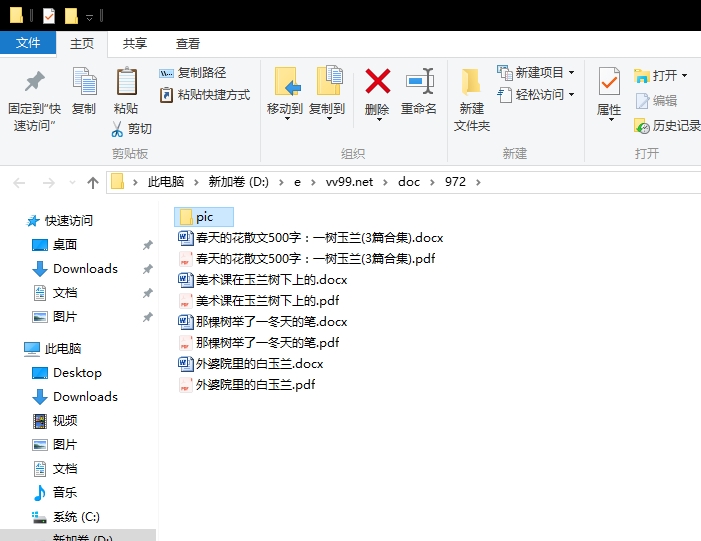Viewport: 701px width, 541px height.
Task: Switch to the Share (共享) tab
Action: [135, 43]
